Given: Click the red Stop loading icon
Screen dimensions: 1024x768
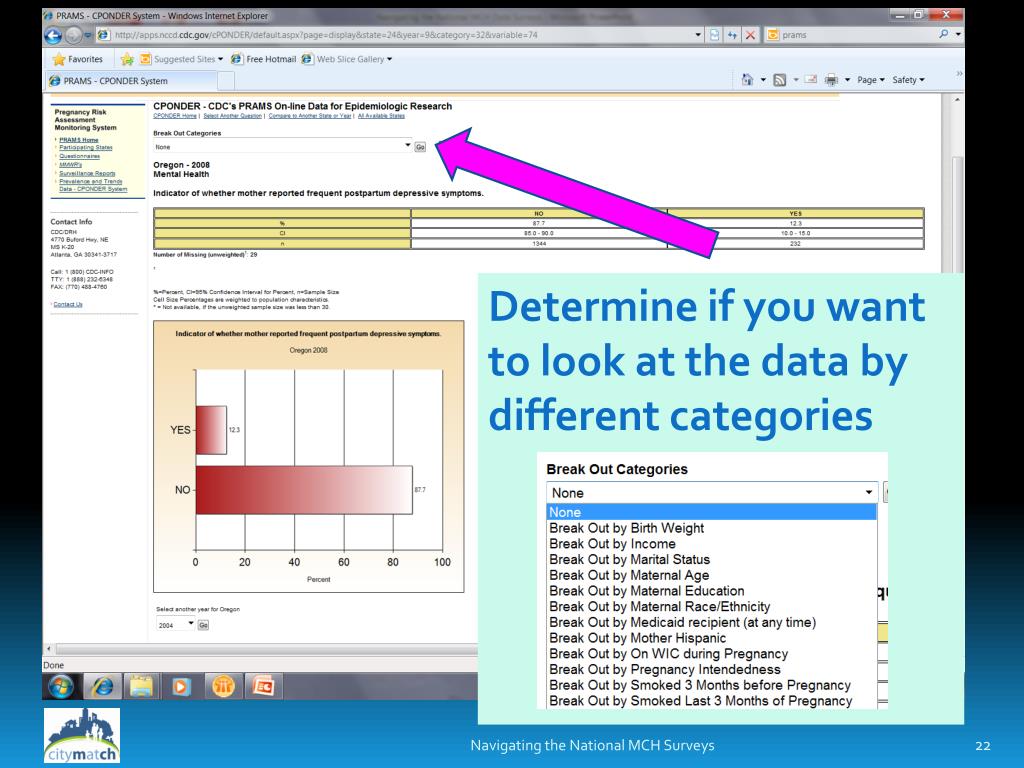Looking at the screenshot, I should [x=750, y=35].
